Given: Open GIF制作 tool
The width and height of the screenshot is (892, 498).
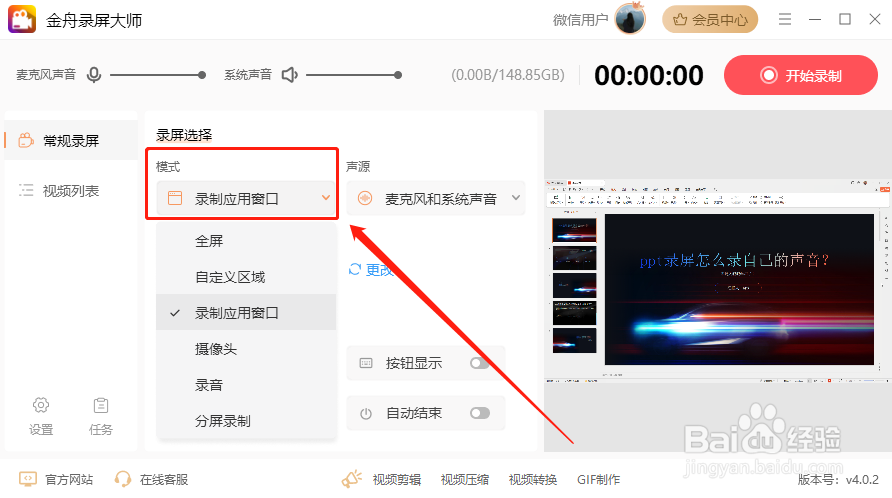Looking at the screenshot, I should tap(598, 479).
